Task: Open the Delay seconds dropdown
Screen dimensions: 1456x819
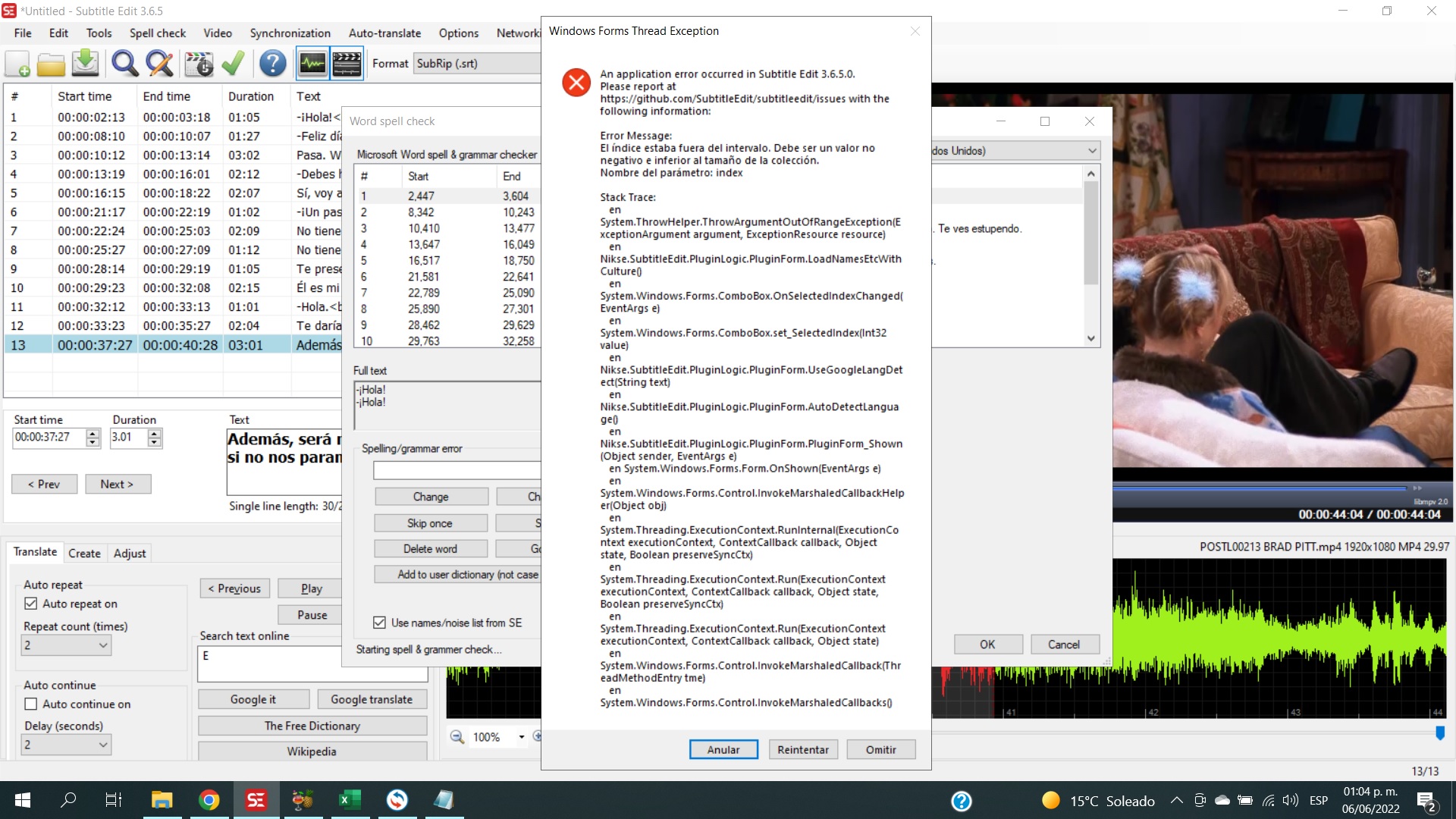Action: click(66, 745)
